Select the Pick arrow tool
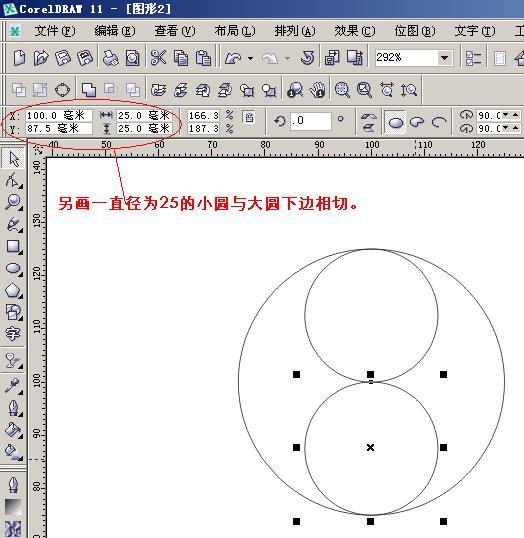This screenshot has height=538, width=524. click(x=13, y=159)
